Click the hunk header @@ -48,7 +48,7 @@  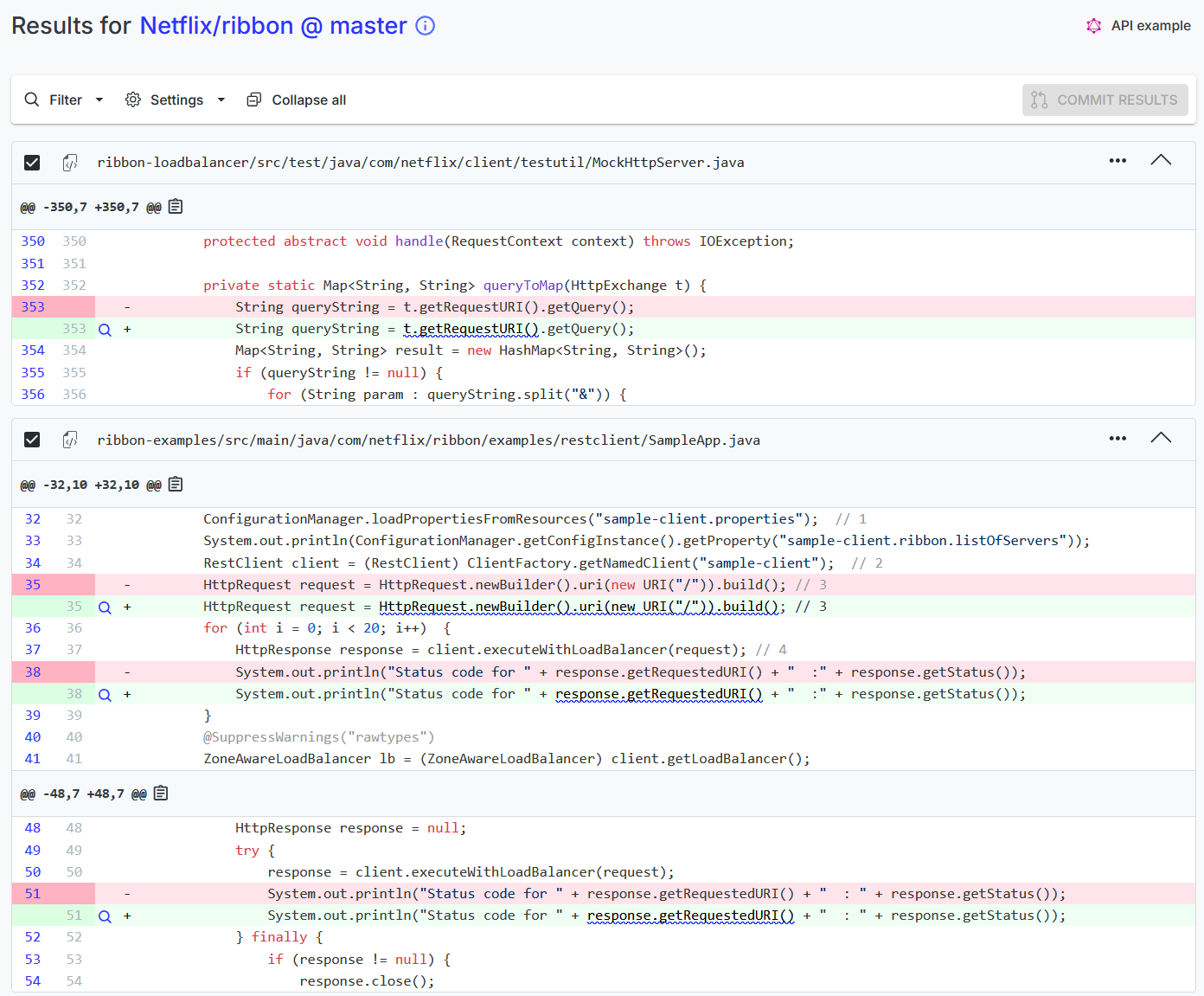84,794
